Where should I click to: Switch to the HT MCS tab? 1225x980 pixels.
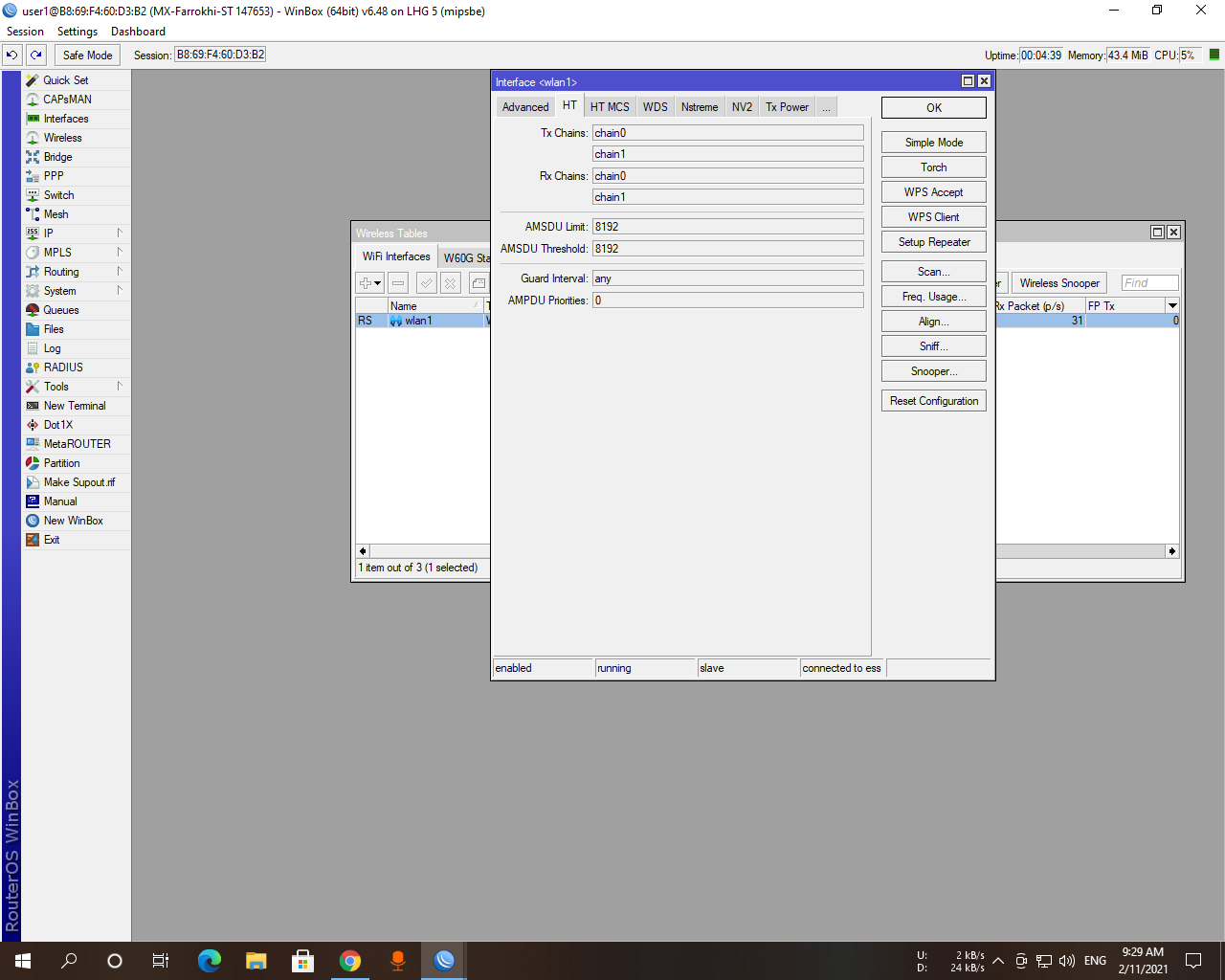[x=609, y=106]
